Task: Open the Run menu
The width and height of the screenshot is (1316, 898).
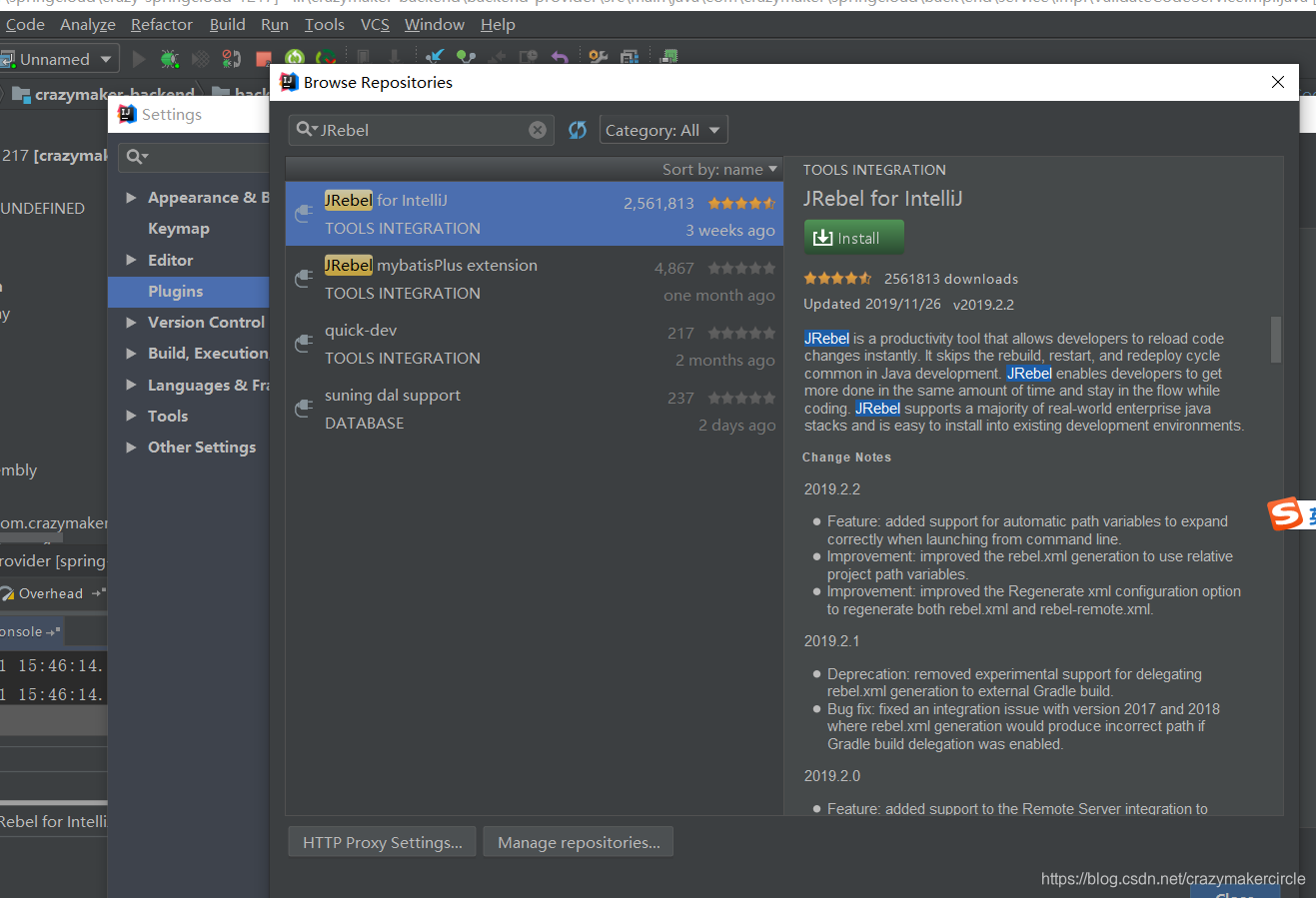Action: [x=275, y=24]
